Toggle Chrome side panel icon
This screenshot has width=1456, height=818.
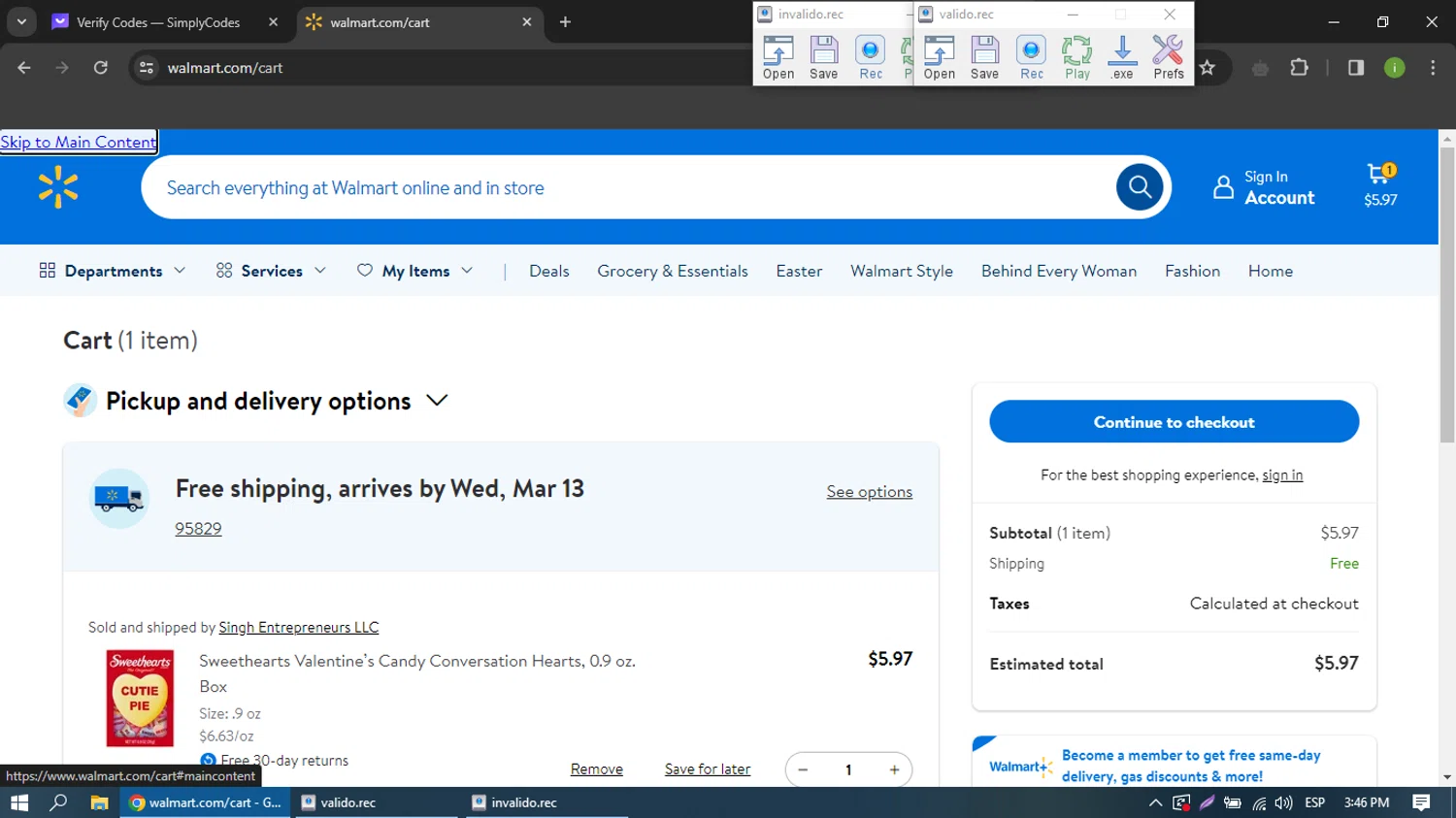[x=1356, y=68]
